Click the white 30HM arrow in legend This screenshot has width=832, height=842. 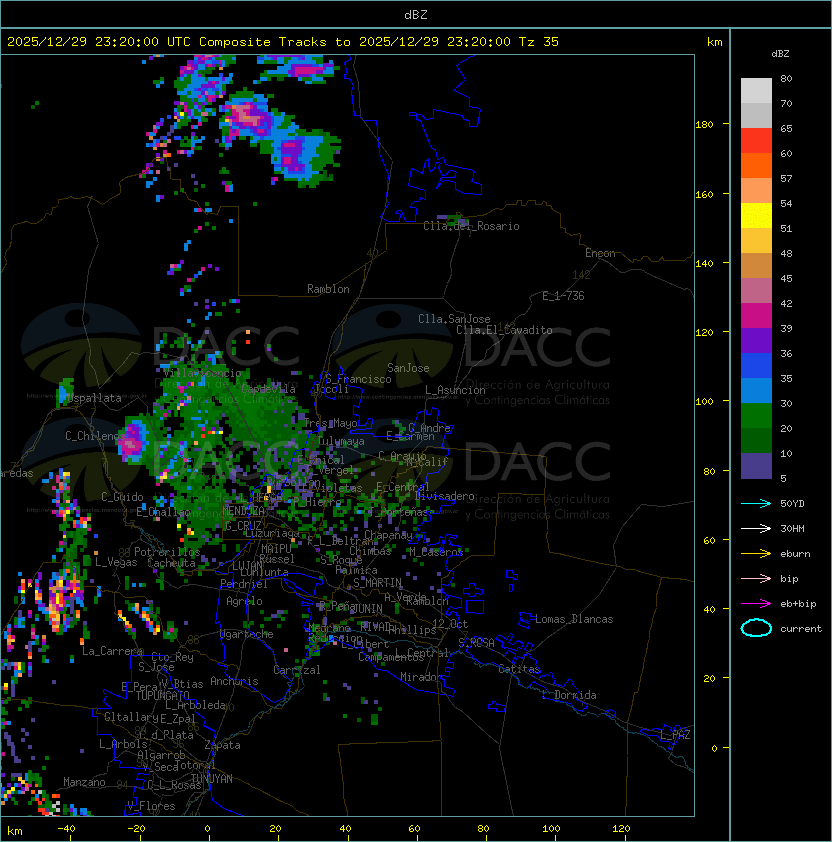(756, 528)
